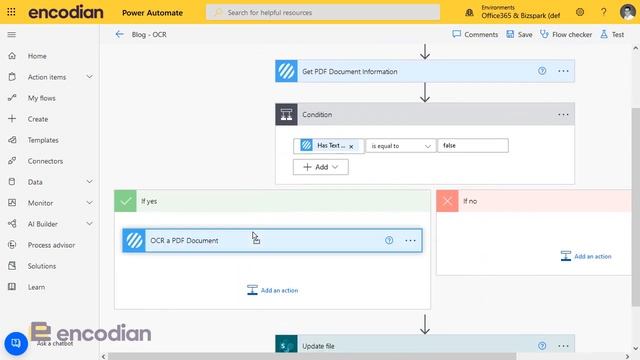Open the app launcher grid
This screenshot has height=360, width=640.
point(11,12)
